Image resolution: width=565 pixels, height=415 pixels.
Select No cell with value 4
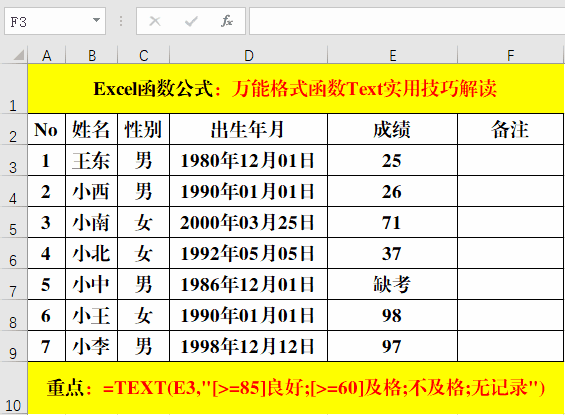click(x=46, y=253)
